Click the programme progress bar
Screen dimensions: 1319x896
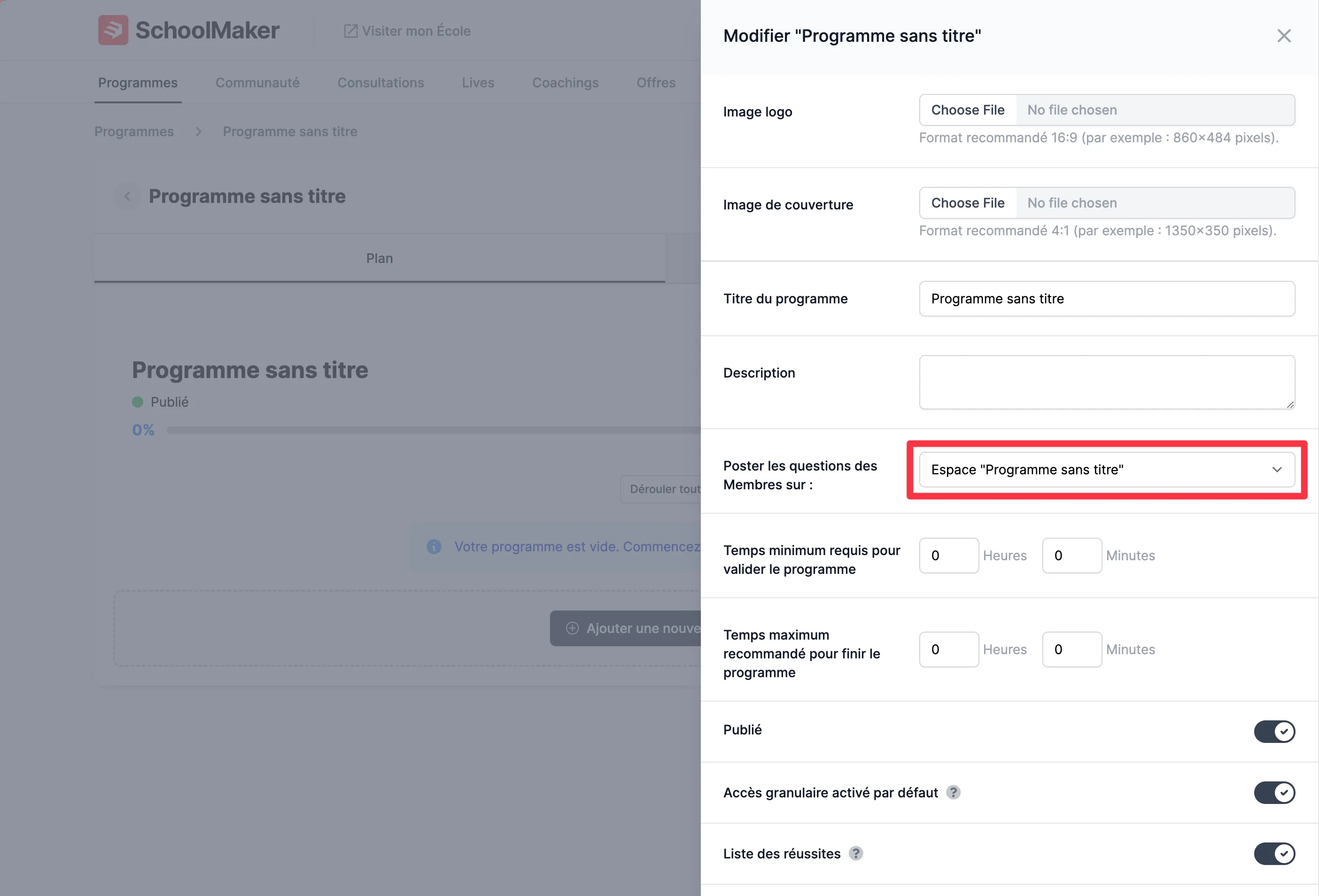pyautogui.click(x=434, y=430)
